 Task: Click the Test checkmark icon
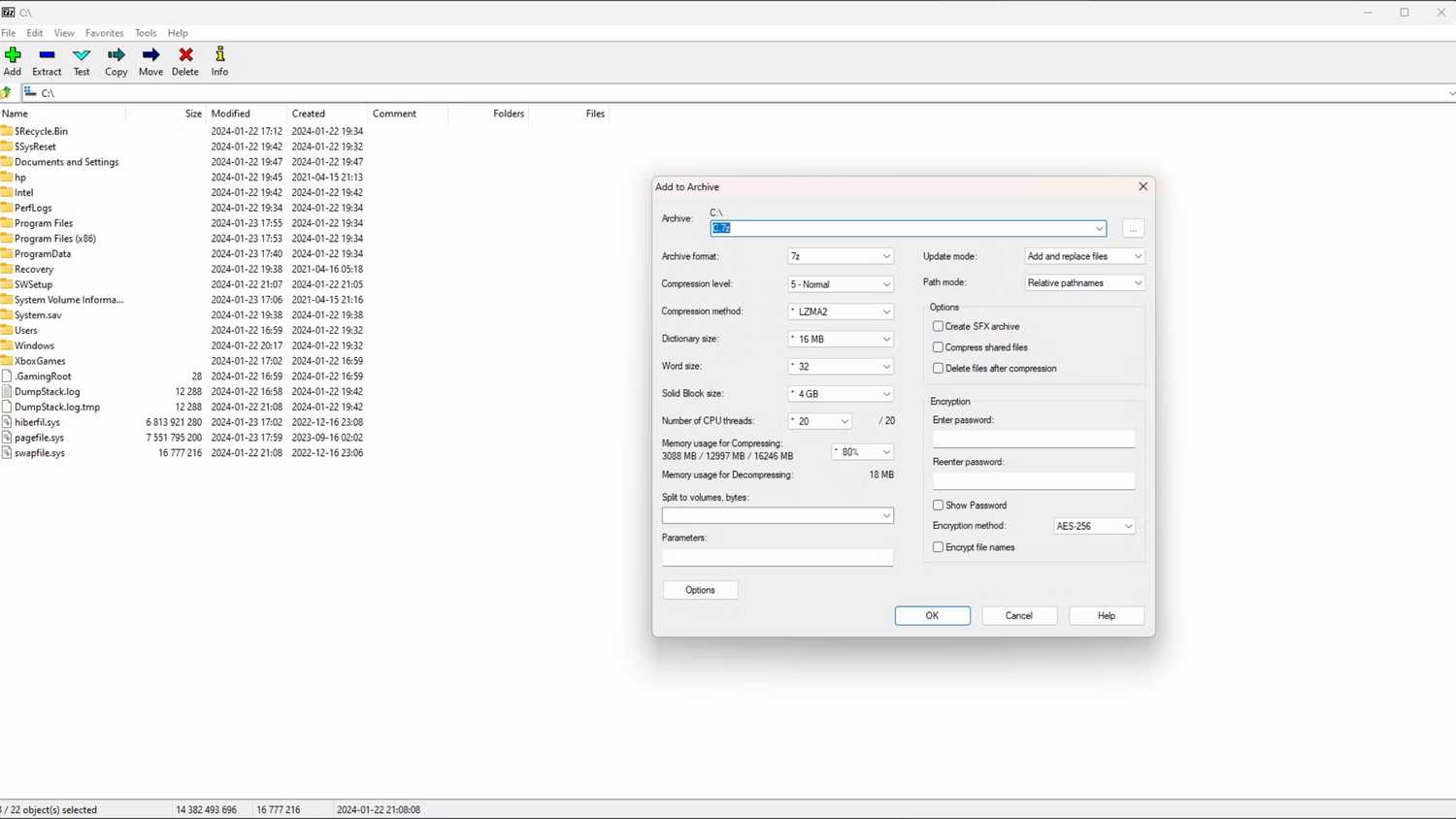point(82,55)
